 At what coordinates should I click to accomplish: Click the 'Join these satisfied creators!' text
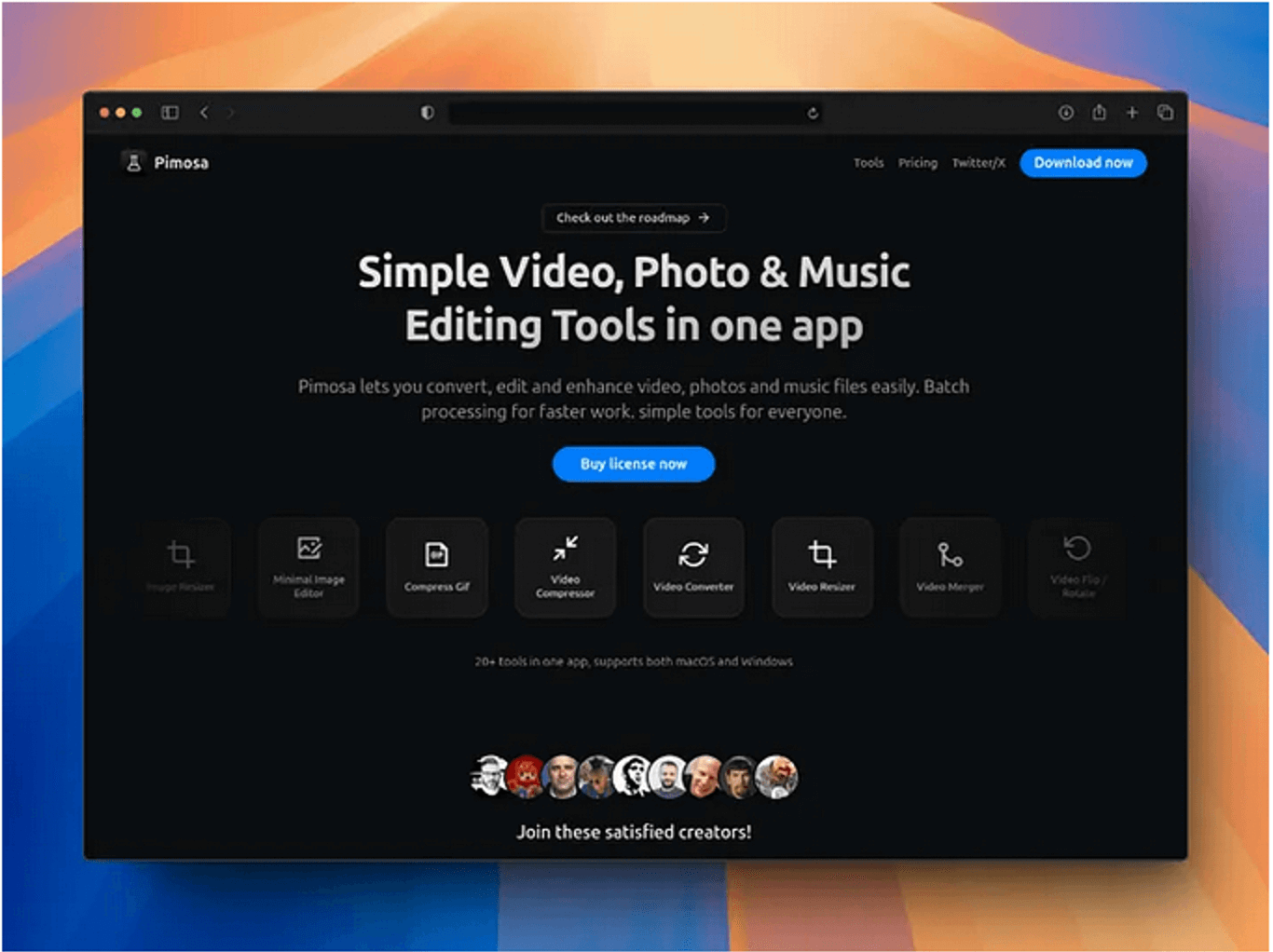[634, 832]
